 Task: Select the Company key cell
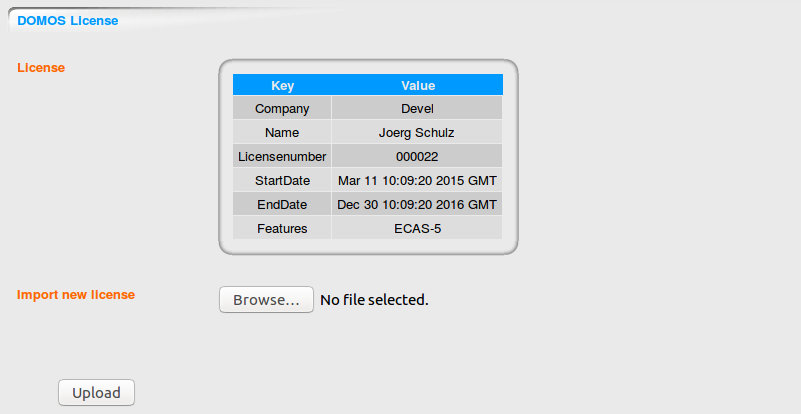[282, 109]
